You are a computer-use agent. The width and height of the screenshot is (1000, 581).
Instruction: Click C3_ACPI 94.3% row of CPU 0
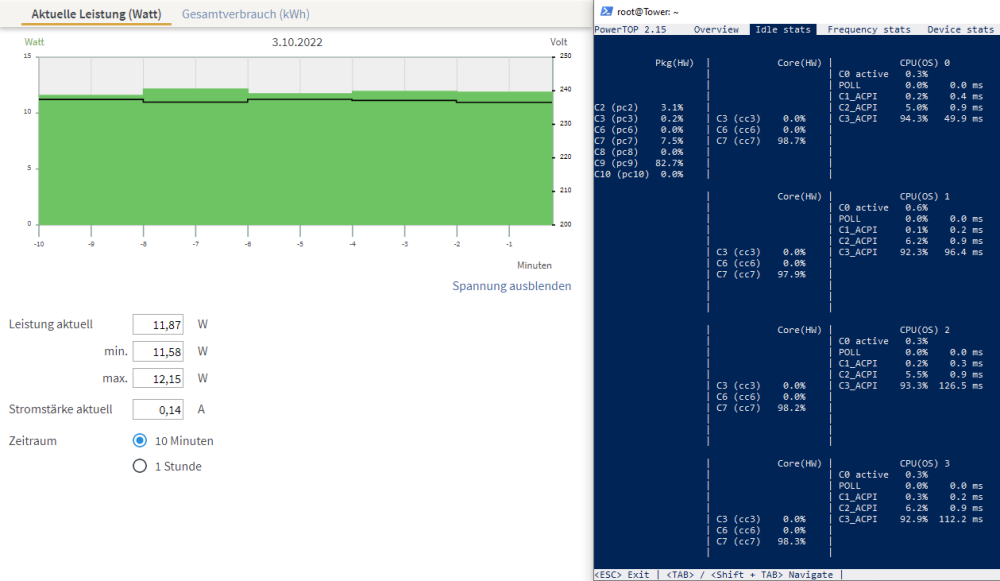pos(911,119)
